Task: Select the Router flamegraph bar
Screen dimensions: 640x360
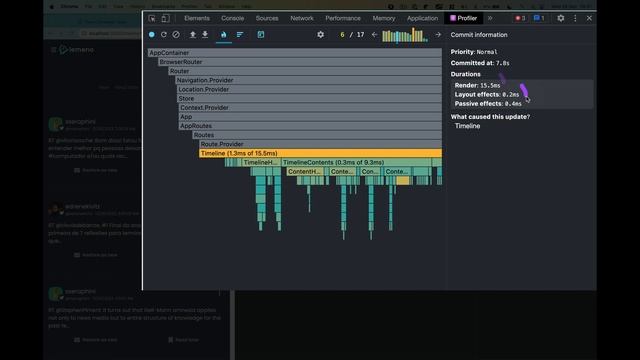Action: click(305, 71)
